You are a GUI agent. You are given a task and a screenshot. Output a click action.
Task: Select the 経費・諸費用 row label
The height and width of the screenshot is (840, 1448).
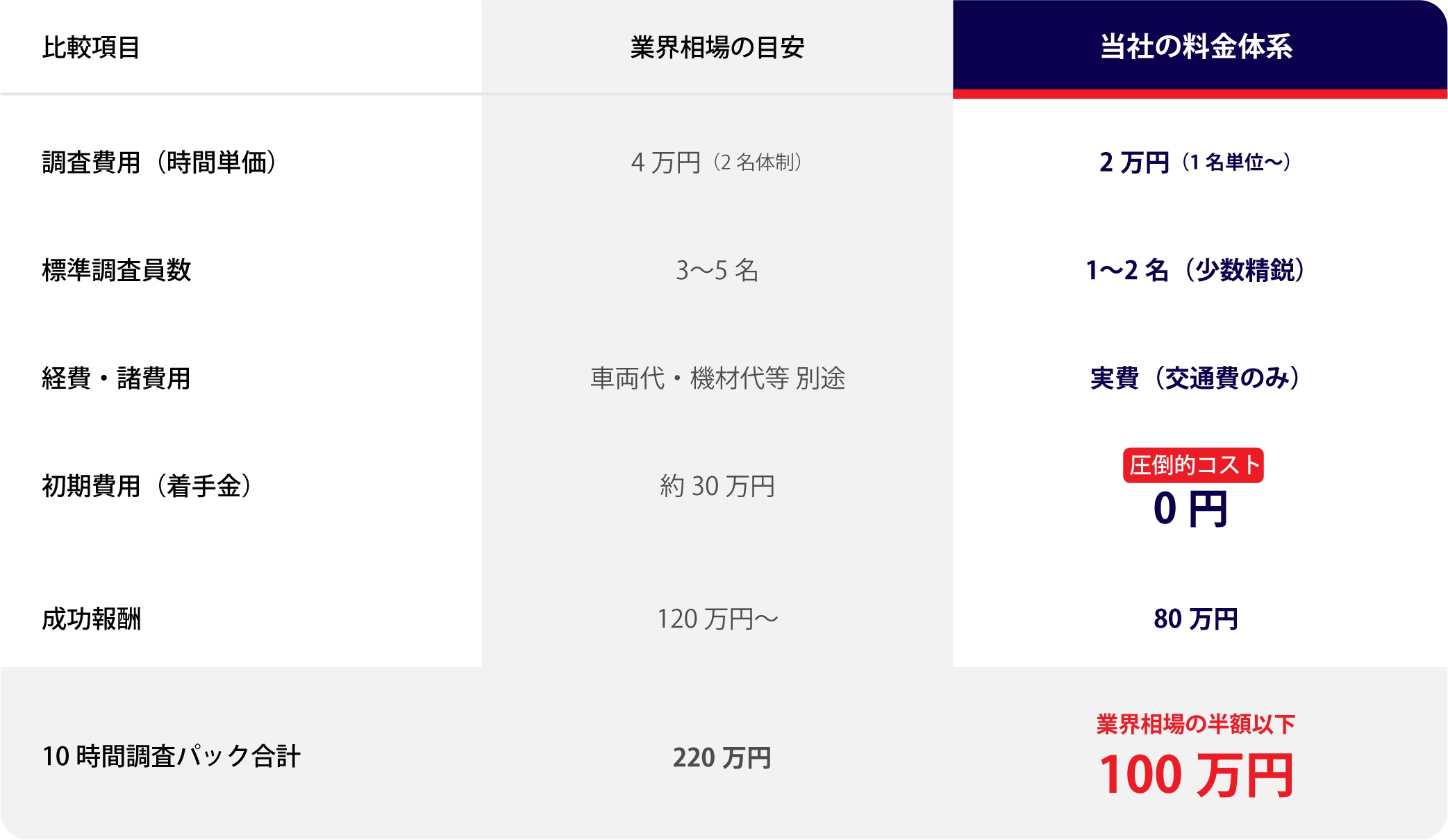tap(116, 378)
